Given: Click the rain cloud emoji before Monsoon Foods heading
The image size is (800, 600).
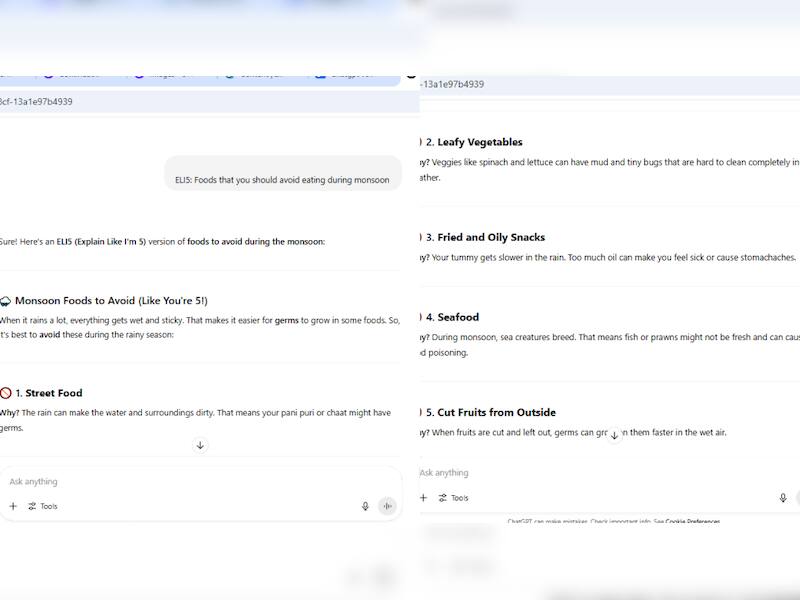Looking at the screenshot, I should tap(6, 300).
